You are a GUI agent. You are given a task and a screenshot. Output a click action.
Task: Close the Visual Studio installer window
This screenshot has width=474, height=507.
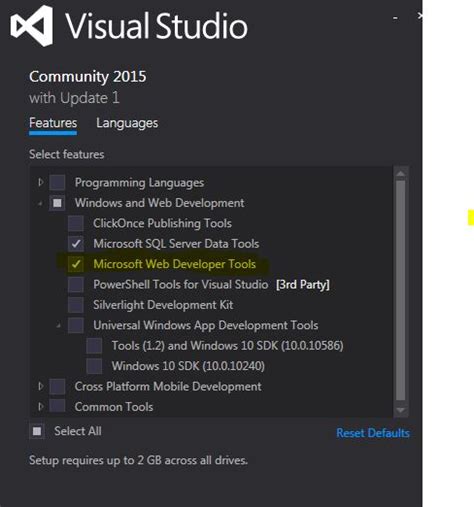tap(420, 16)
